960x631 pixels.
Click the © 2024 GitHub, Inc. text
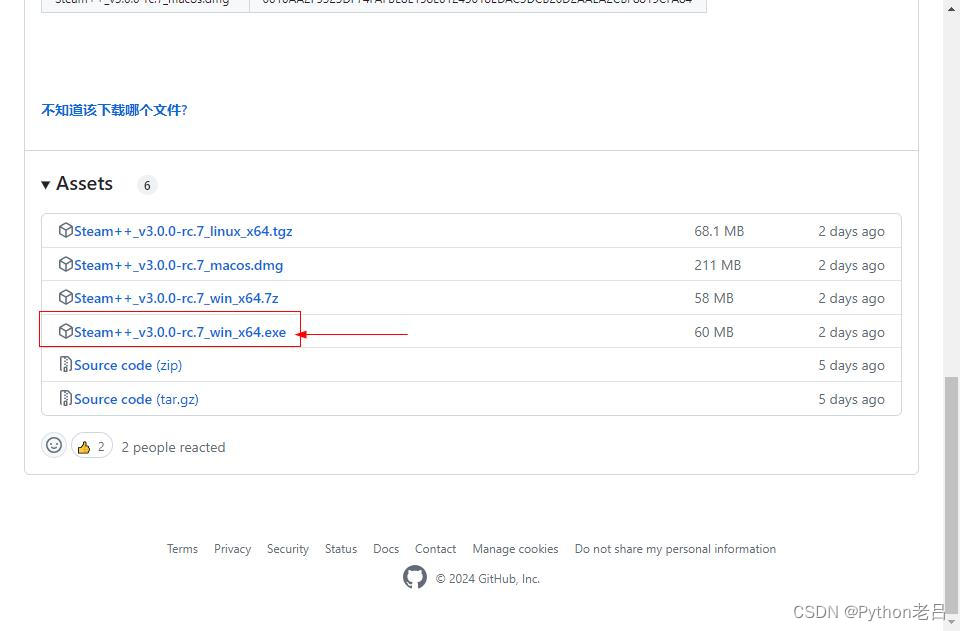click(488, 579)
